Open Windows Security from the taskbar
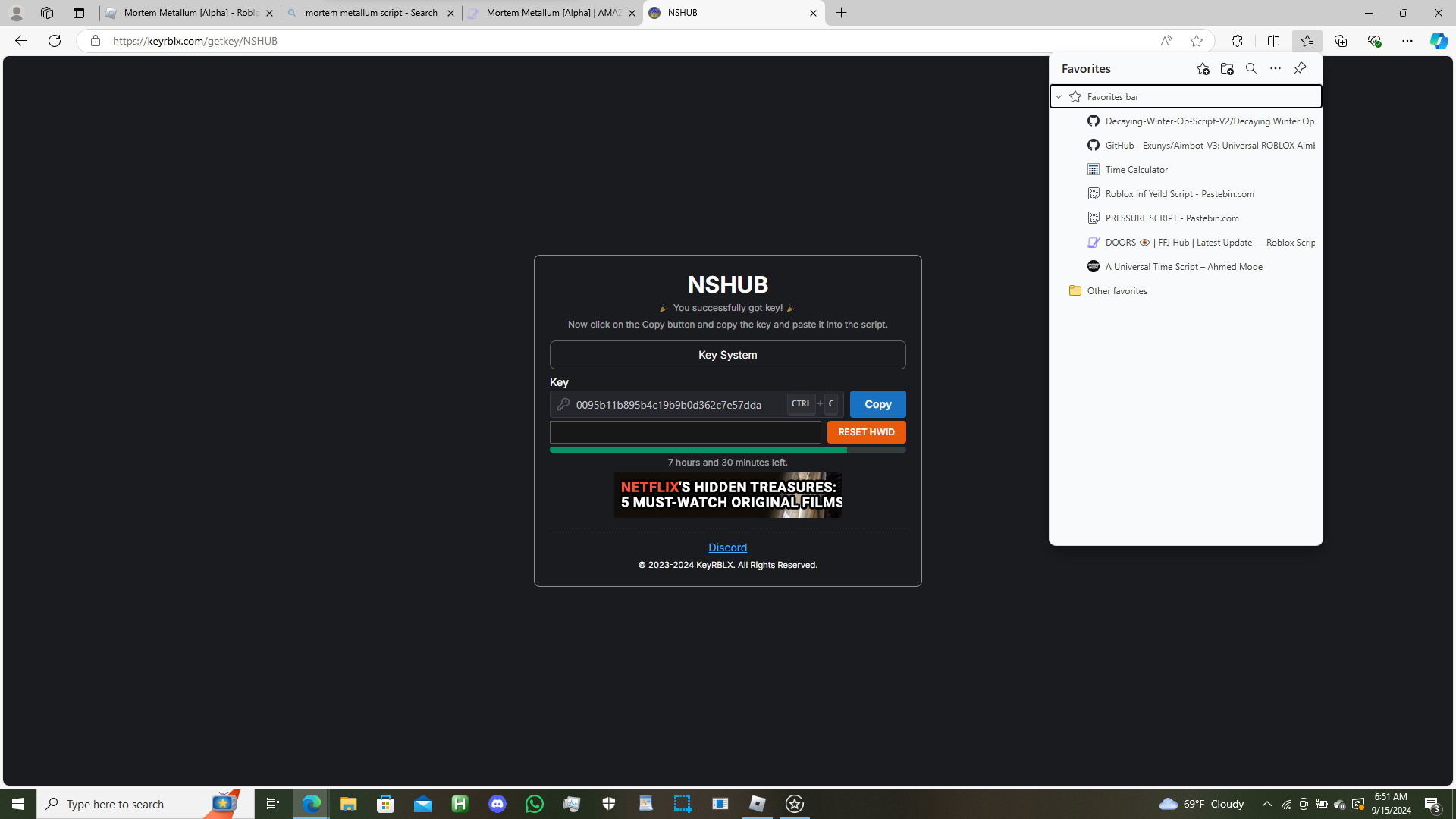This screenshot has width=1456, height=819. tap(609, 804)
